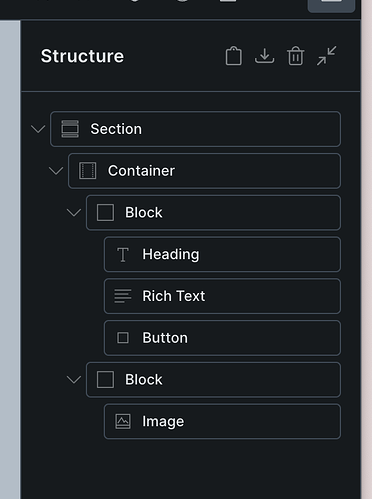Click the paste clipboard icon in Structure header

tap(233, 56)
